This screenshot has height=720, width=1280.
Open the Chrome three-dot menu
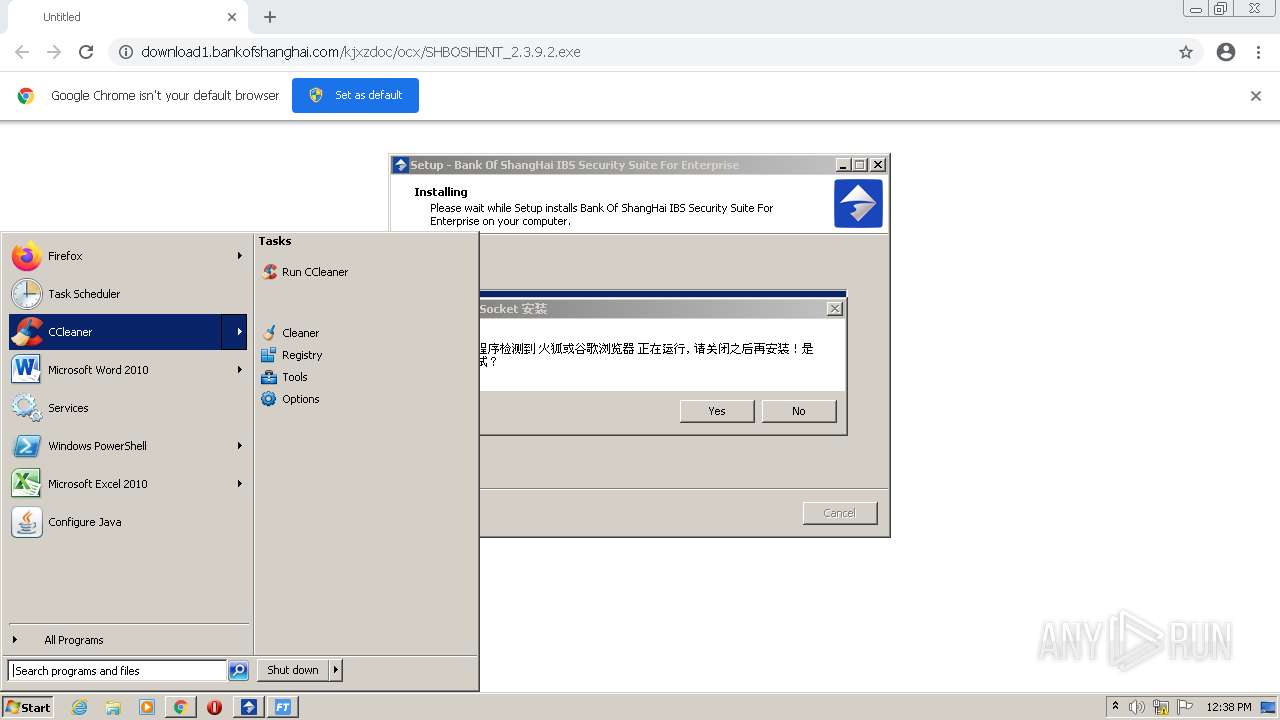(1259, 52)
